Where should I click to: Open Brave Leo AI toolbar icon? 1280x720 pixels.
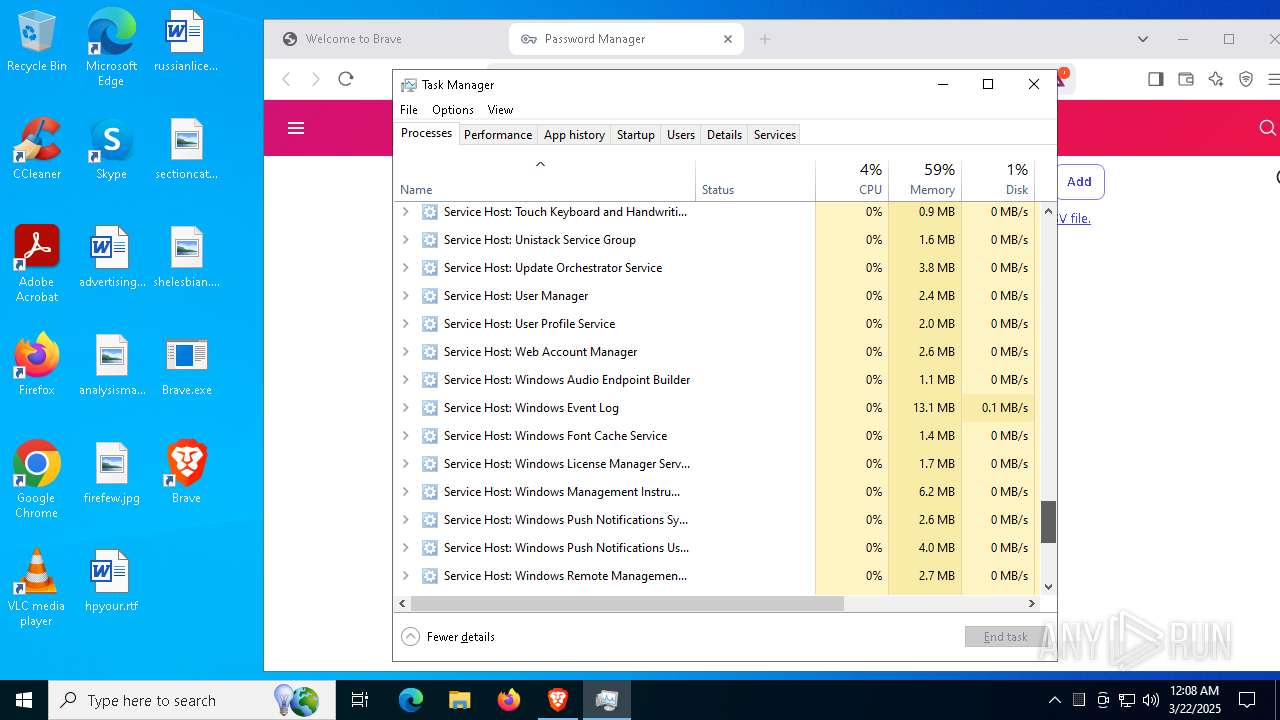point(1216,79)
